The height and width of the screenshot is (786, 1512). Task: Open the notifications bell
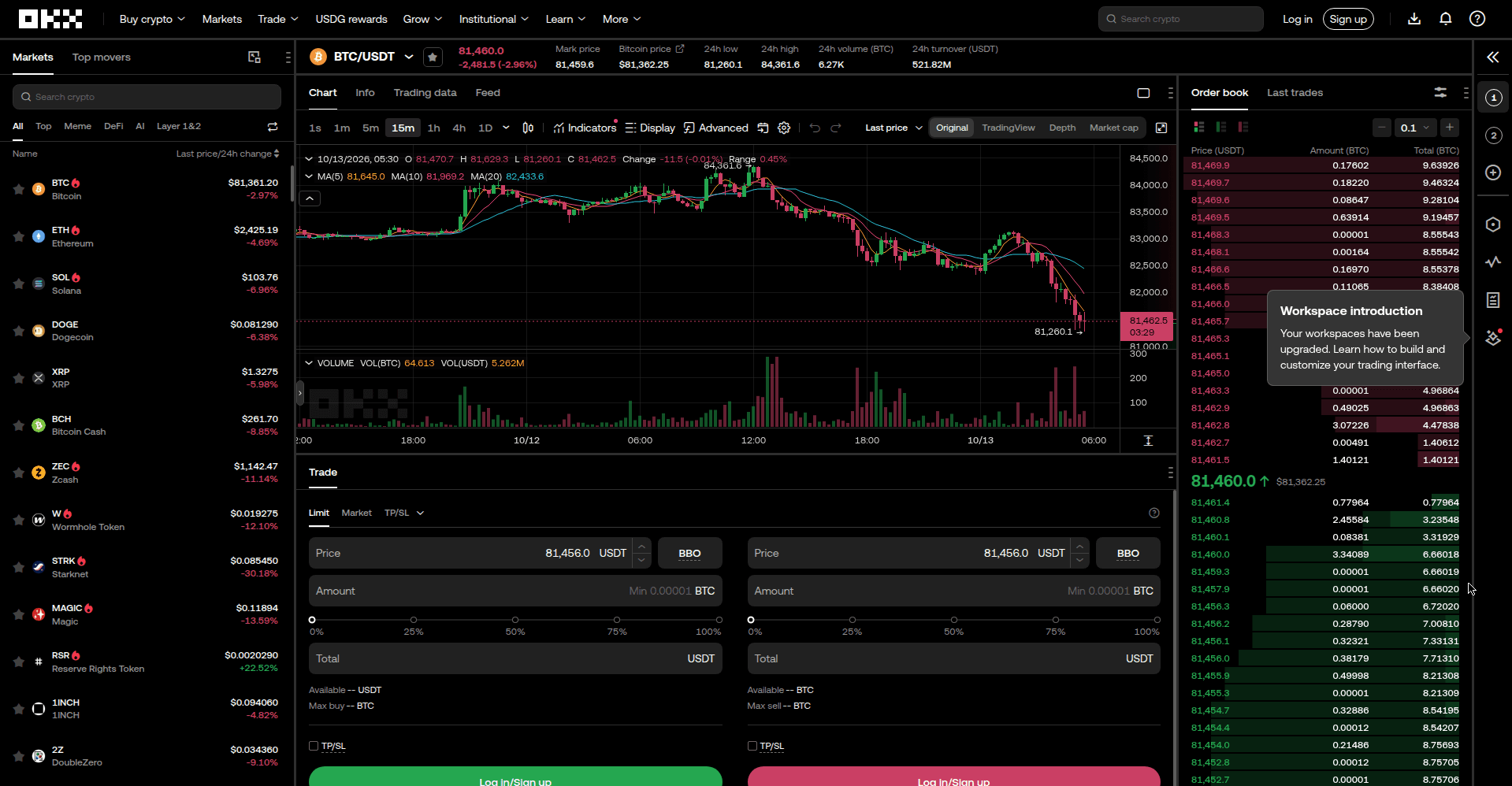[1446, 19]
